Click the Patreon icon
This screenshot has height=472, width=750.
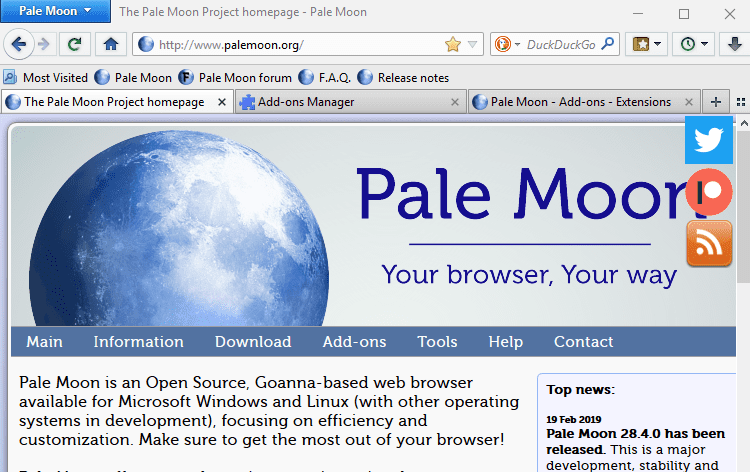coord(709,192)
